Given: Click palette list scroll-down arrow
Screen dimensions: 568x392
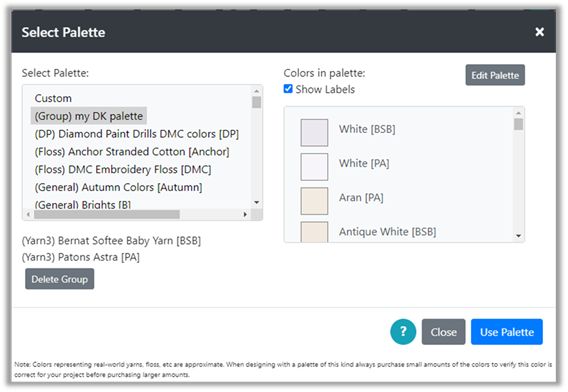Looking at the screenshot, I should click(x=256, y=202).
